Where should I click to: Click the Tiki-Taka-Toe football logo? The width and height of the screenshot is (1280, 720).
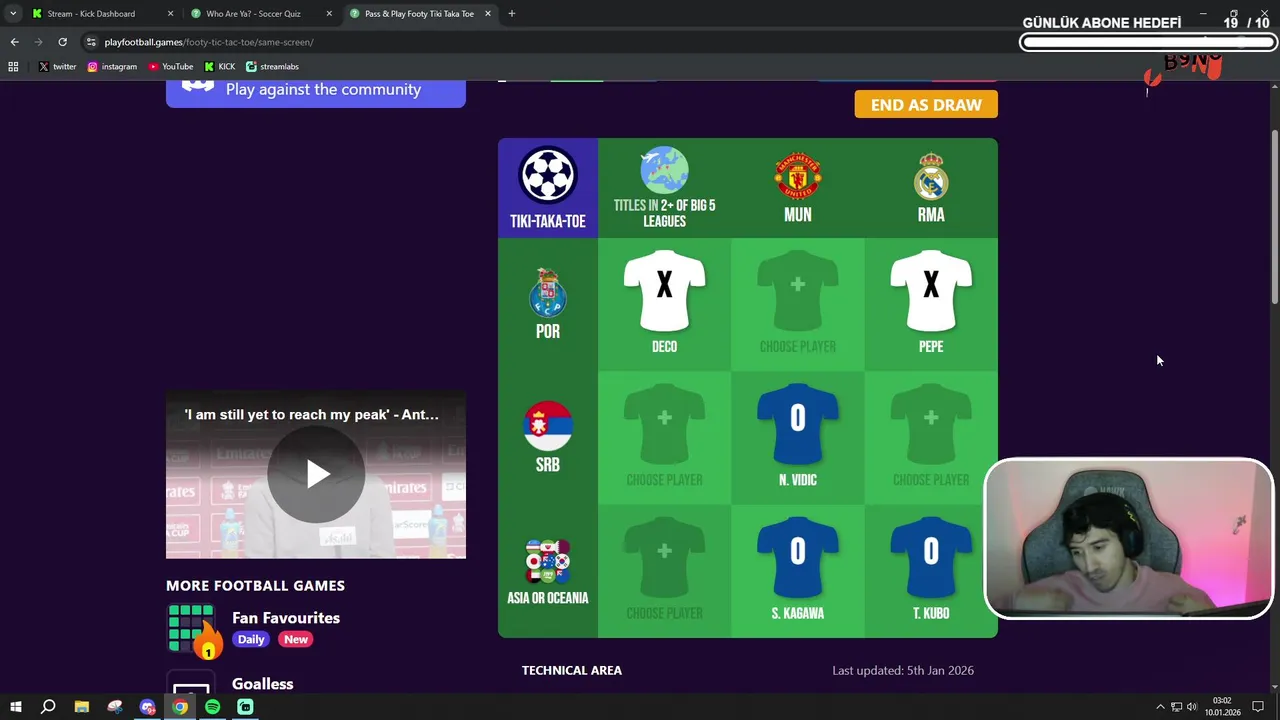548,175
